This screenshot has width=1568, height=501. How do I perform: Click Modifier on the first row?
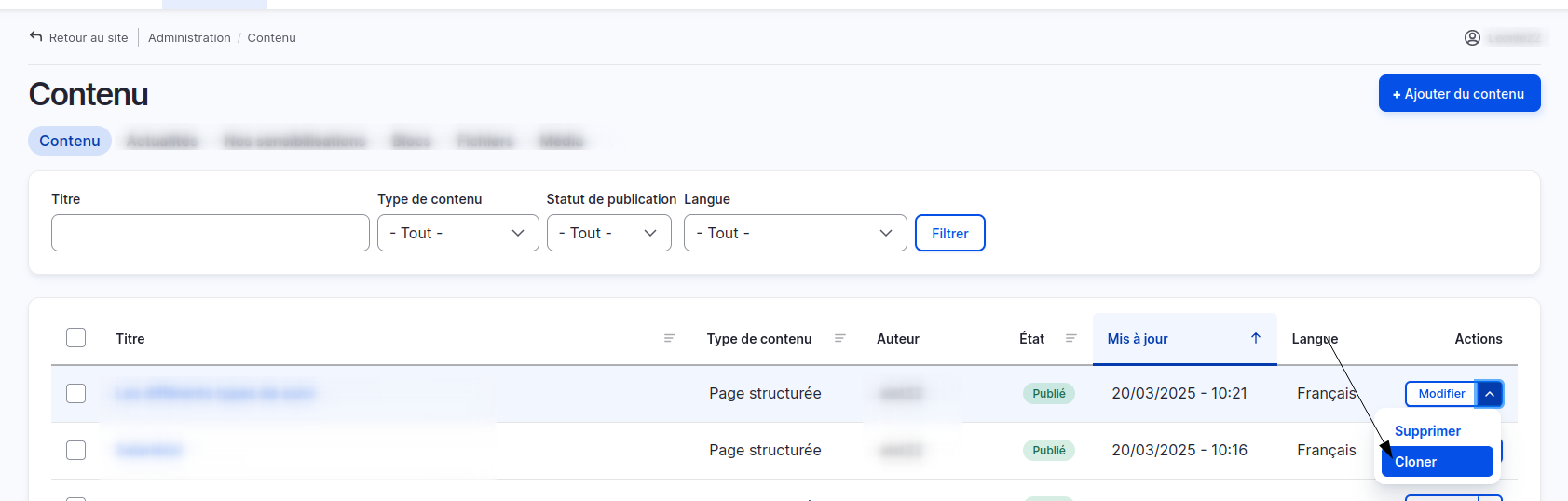[x=1441, y=394]
